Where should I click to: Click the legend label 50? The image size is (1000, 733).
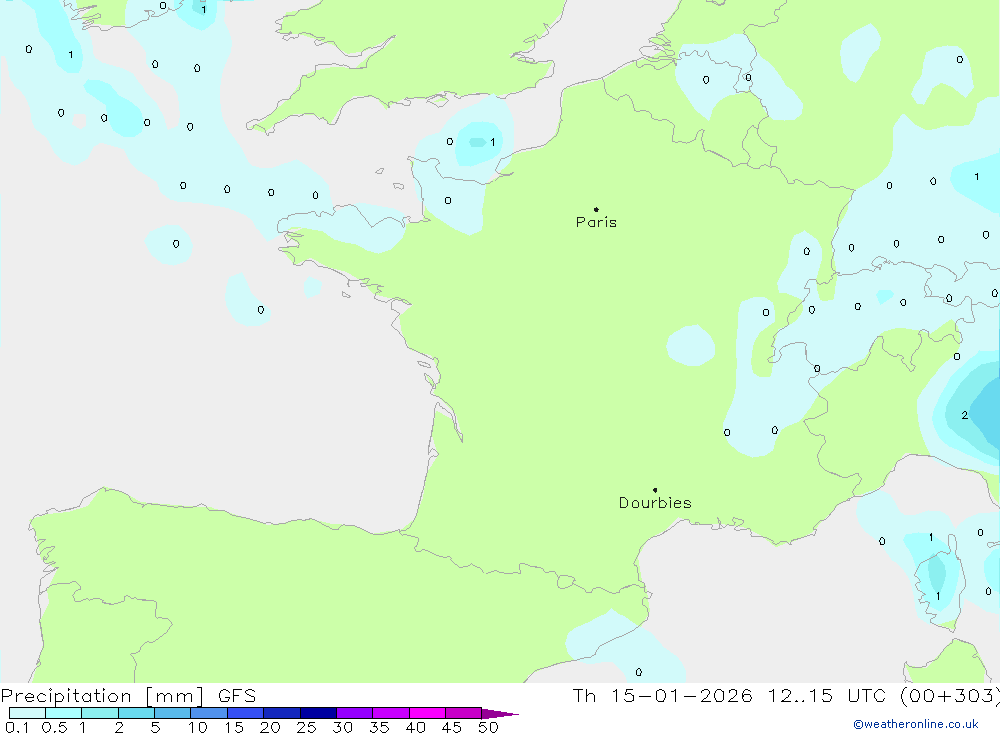click(488, 727)
